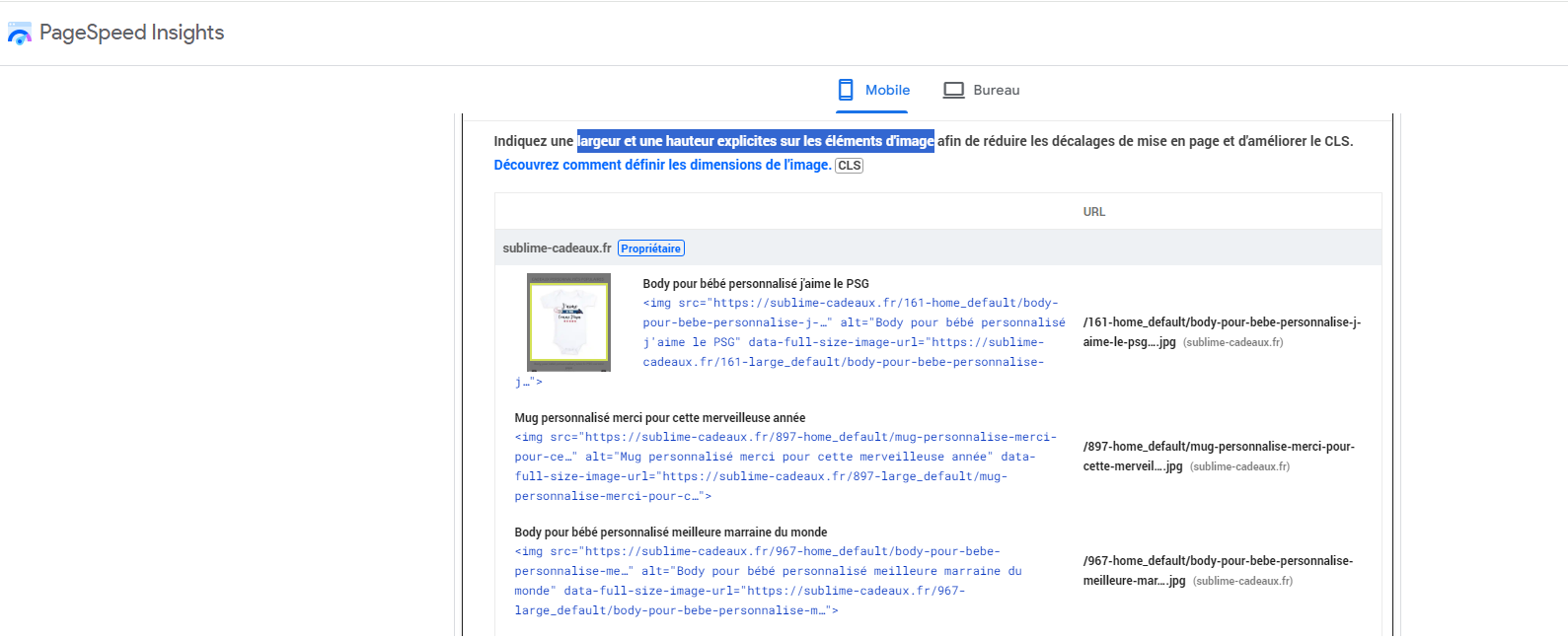
Task: Open the /967-home_default body marraine image URL
Action: [x=1218, y=571]
